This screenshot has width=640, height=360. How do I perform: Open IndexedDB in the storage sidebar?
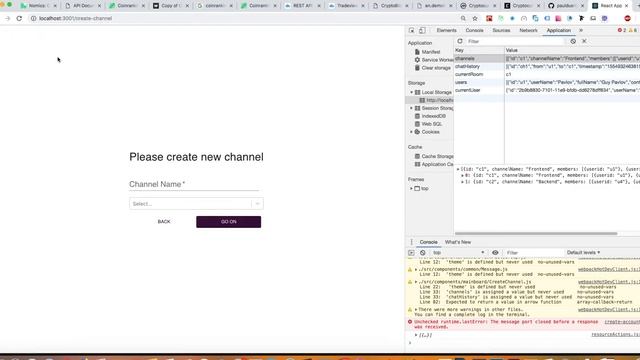(x=430, y=116)
